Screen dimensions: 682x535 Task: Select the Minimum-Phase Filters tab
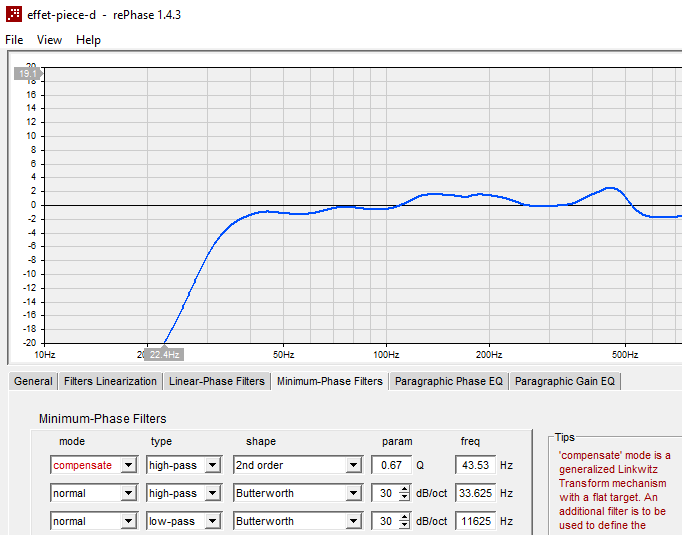click(x=330, y=381)
